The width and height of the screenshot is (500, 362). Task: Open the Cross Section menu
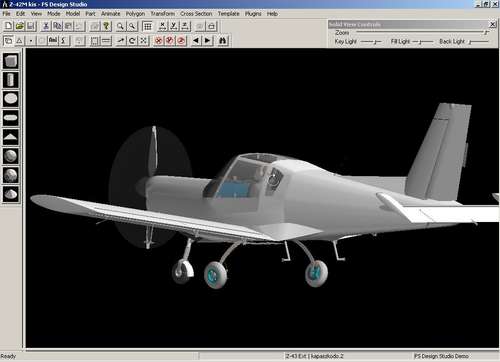point(196,14)
